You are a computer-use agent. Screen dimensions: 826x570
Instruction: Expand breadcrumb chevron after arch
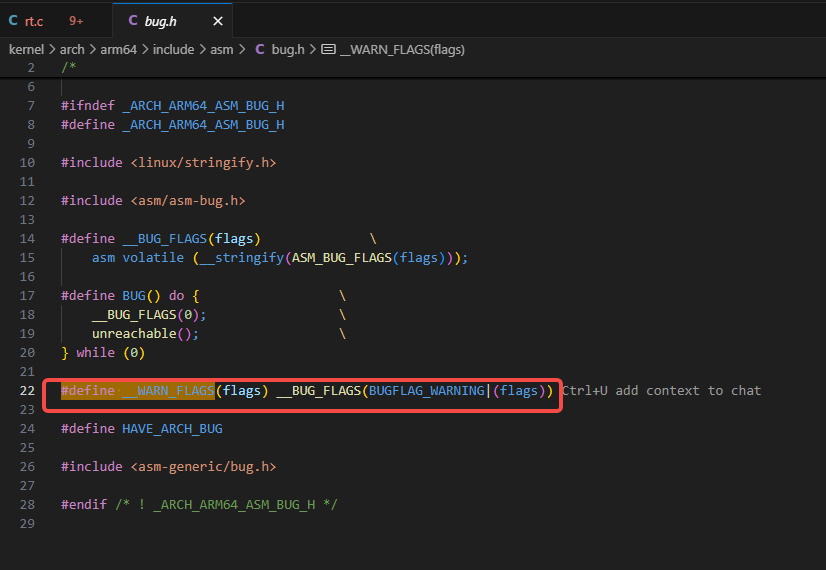coord(93,50)
